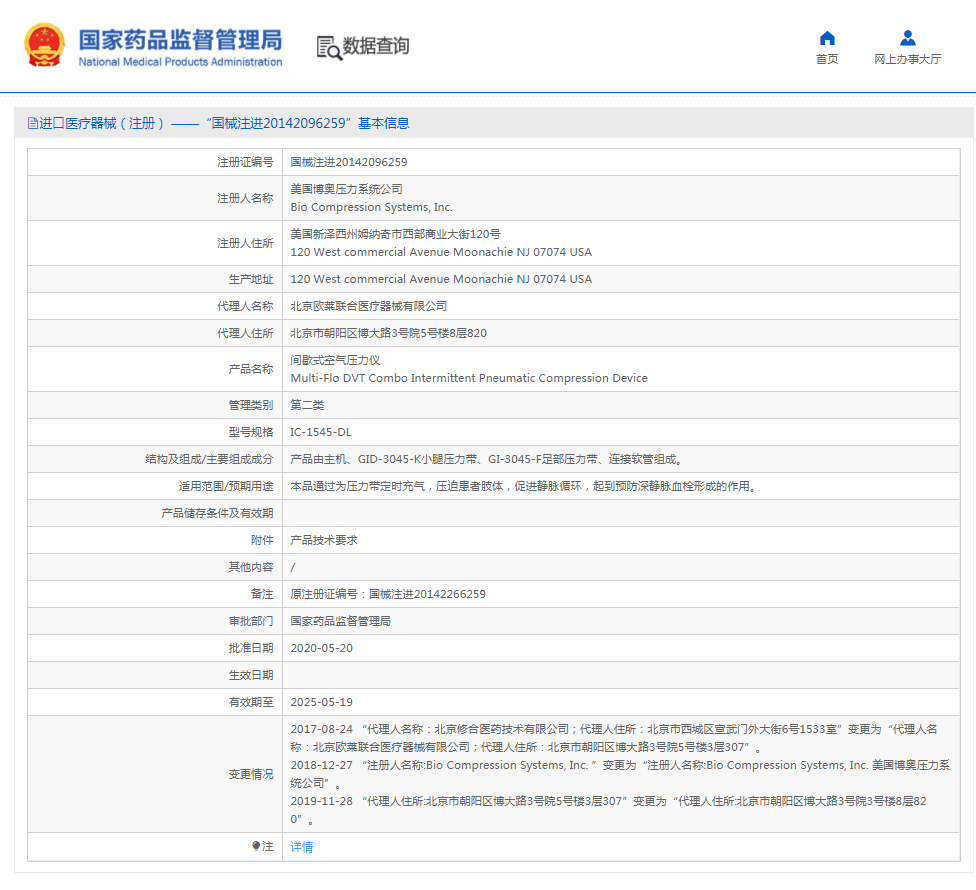Click the 批准日期 value 2020-05-20
976x890 pixels.
[x=321, y=648]
